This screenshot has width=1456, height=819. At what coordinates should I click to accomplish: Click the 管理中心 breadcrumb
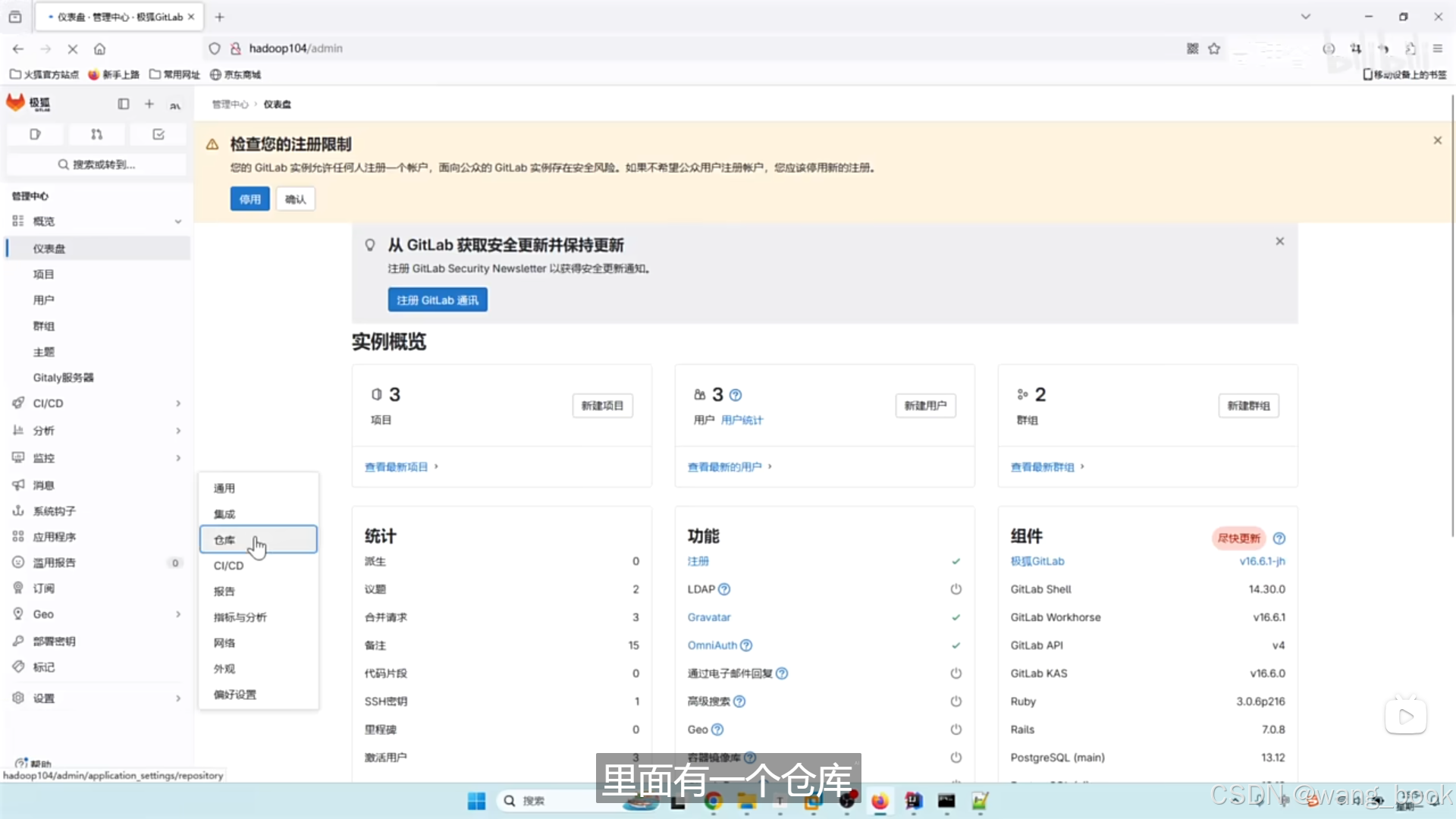point(230,105)
